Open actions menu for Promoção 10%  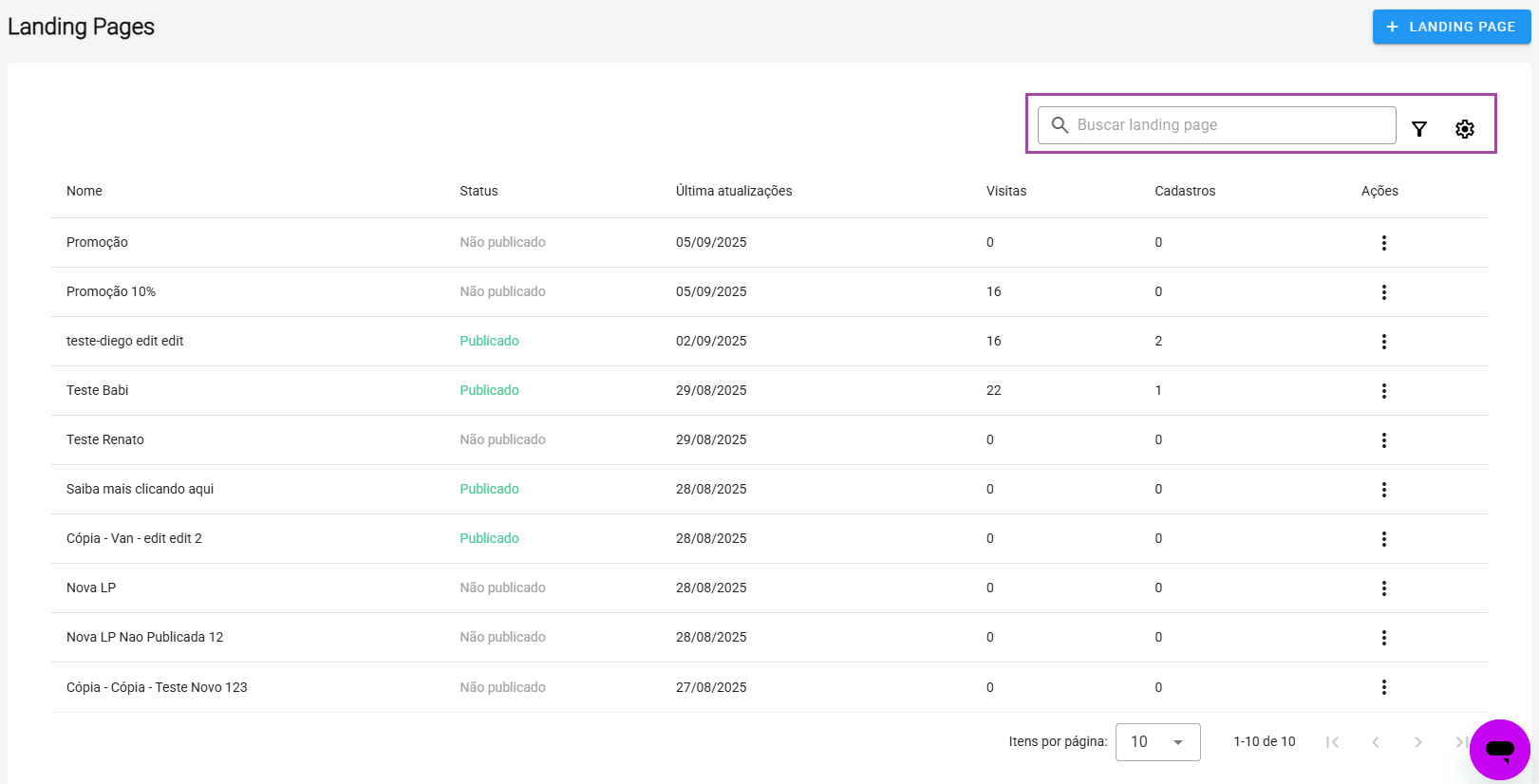(1383, 292)
